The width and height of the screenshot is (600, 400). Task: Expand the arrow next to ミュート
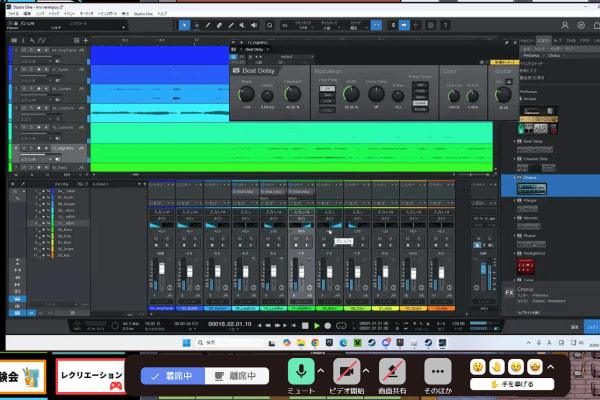tap(321, 370)
